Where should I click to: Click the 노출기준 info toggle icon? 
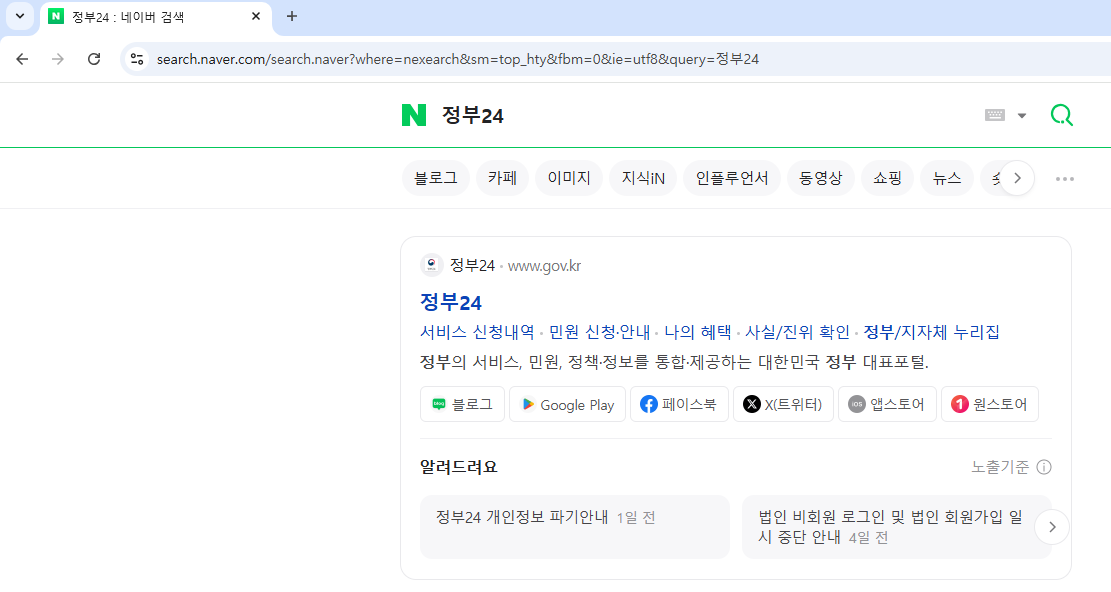click(x=1044, y=466)
